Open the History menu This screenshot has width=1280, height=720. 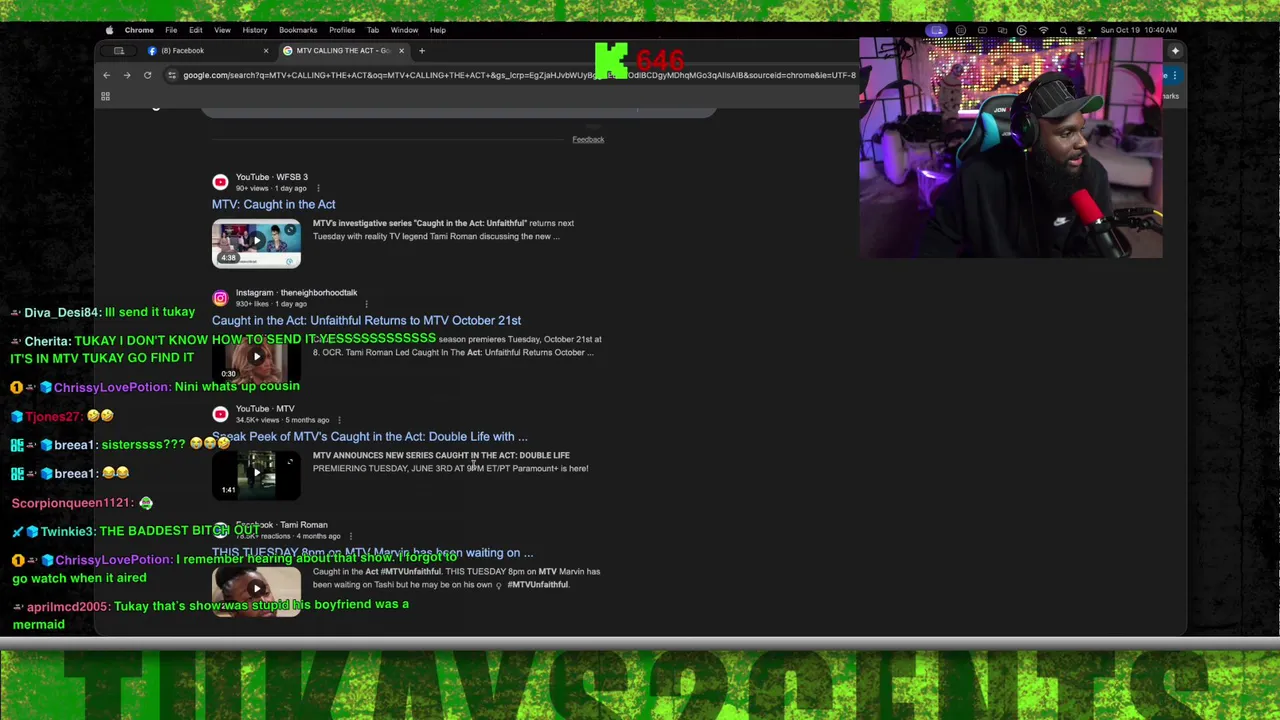[255, 30]
